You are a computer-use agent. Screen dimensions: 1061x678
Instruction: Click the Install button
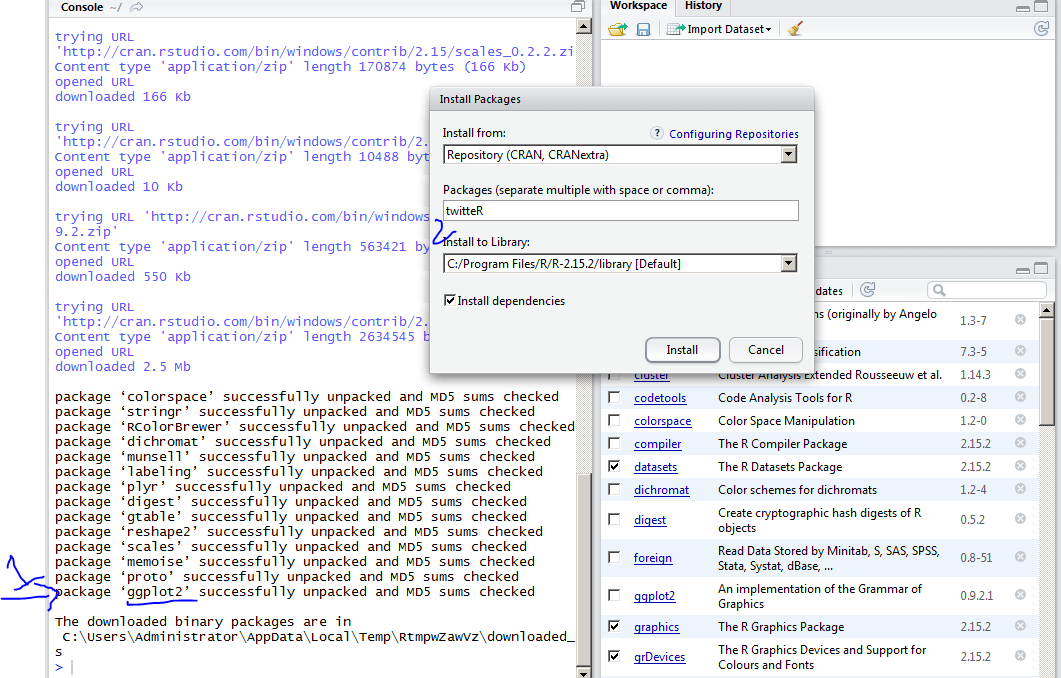[682, 350]
